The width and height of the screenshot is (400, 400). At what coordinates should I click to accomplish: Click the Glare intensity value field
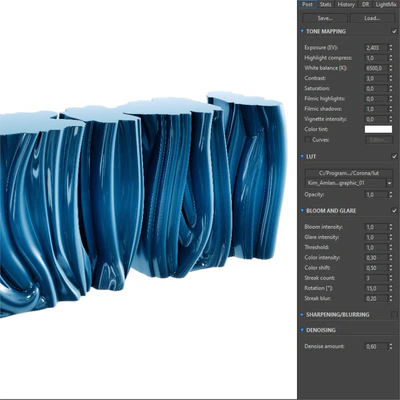coord(376,237)
